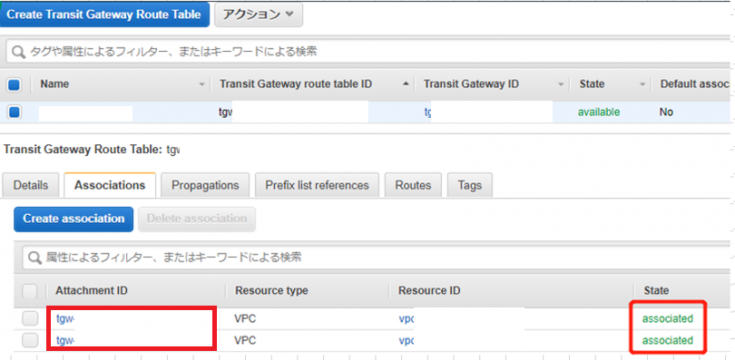Viewport: 735px width, 360px height.
Task: Open the Transit Gateway ID column dropdown
Action: tap(561, 85)
